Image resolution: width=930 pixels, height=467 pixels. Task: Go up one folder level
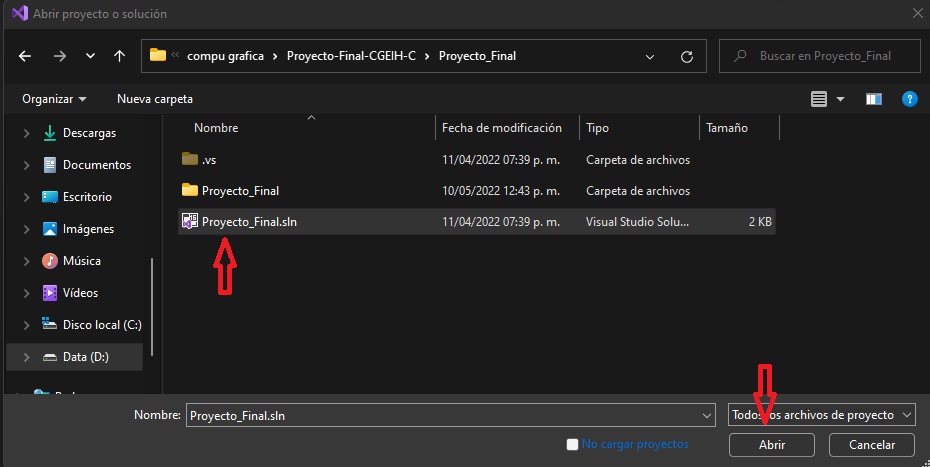(x=119, y=56)
